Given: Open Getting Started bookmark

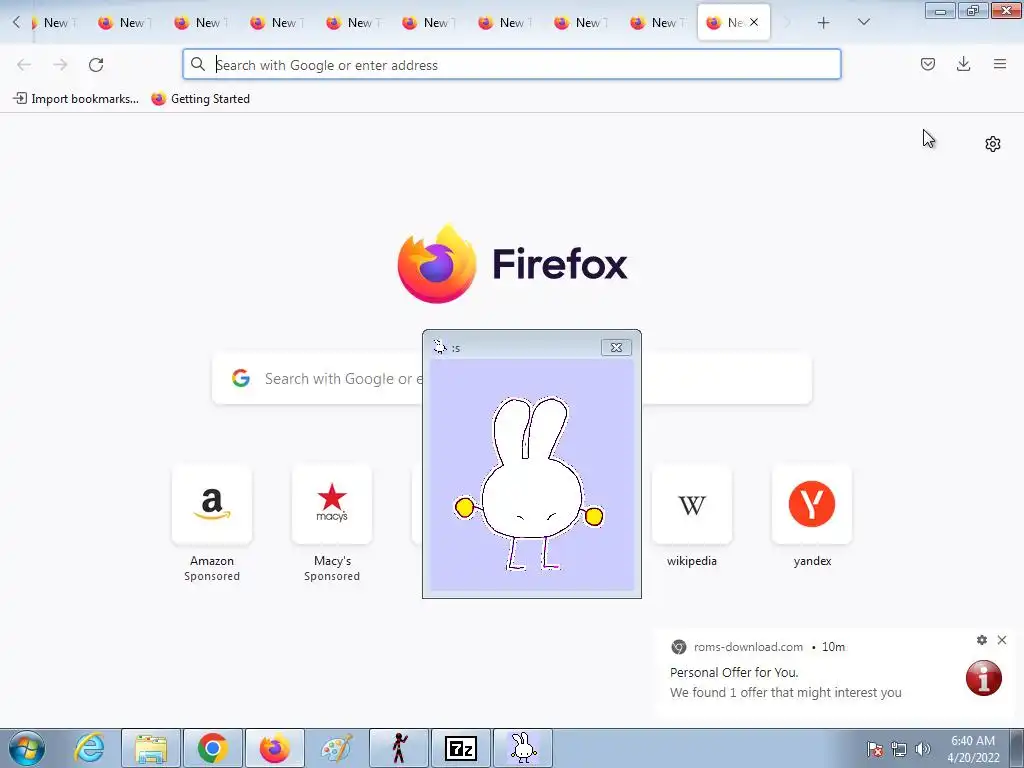Looking at the screenshot, I should click(200, 99).
